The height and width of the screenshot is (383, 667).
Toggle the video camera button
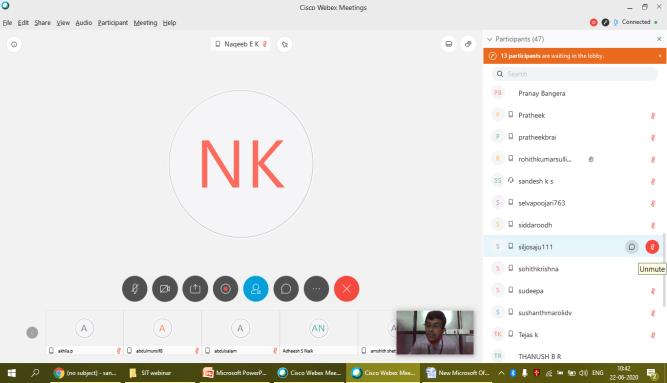pos(165,289)
